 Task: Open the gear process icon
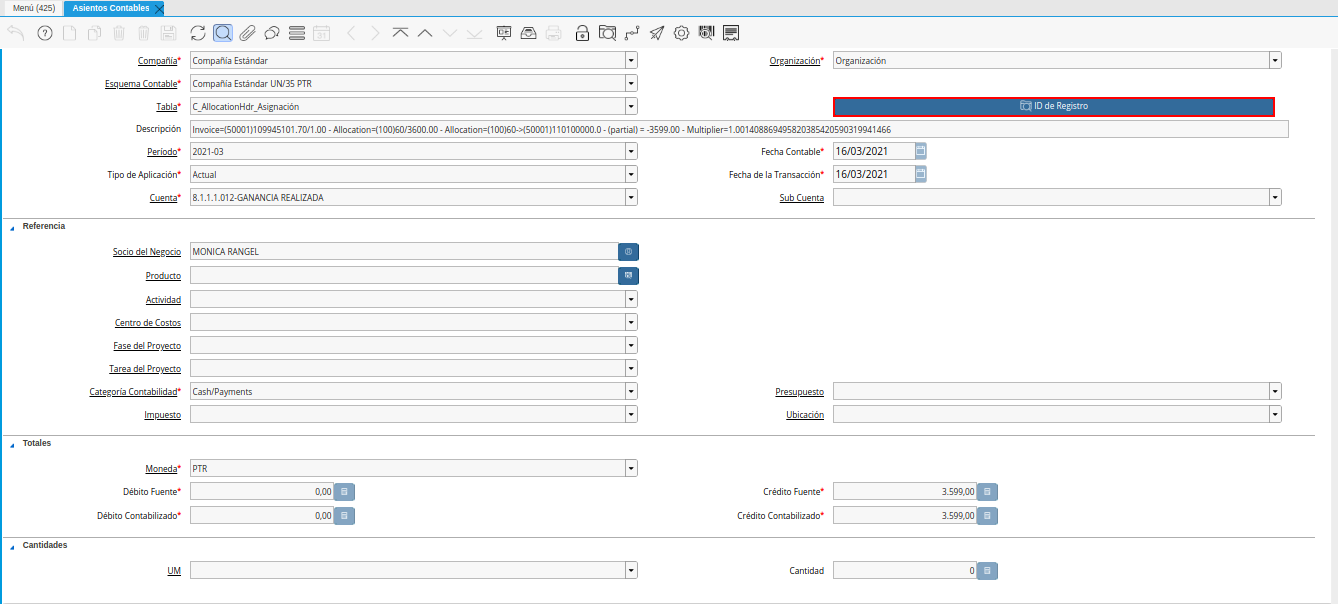click(x=681, y=33)
